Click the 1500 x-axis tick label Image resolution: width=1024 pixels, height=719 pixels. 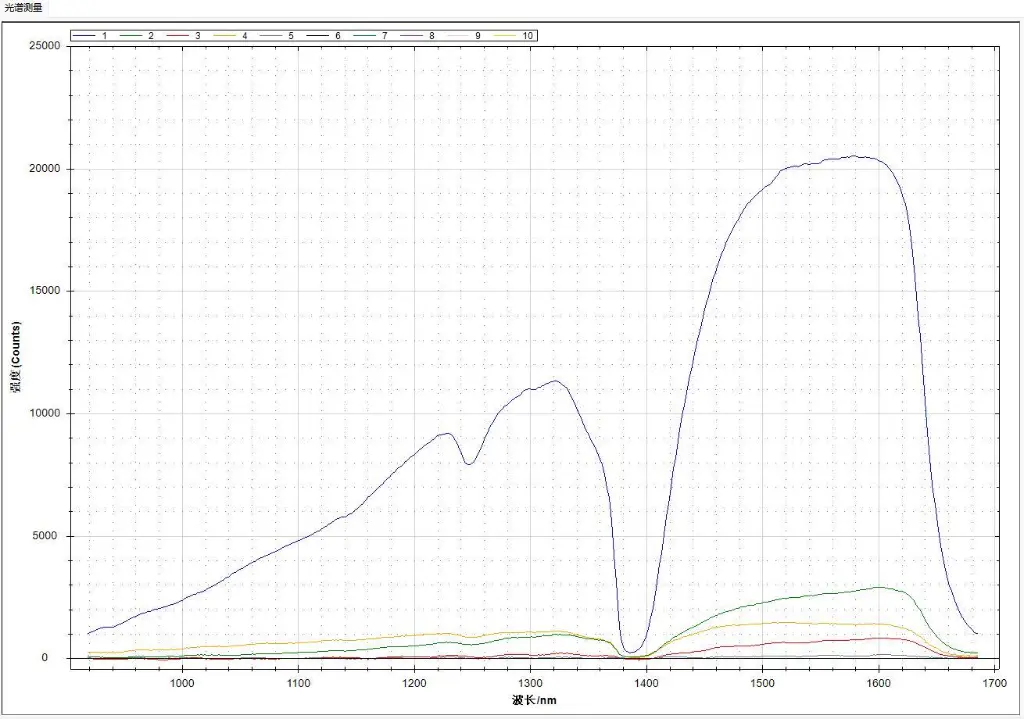coord(762,683)
